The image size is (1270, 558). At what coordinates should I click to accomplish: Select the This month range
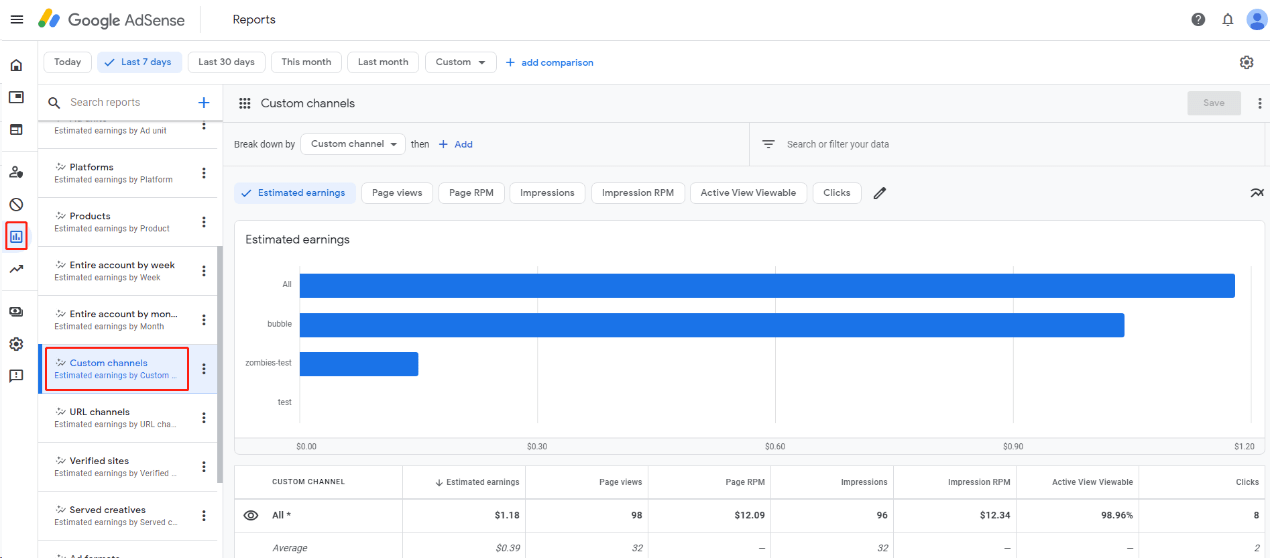[x=306, y=62]
